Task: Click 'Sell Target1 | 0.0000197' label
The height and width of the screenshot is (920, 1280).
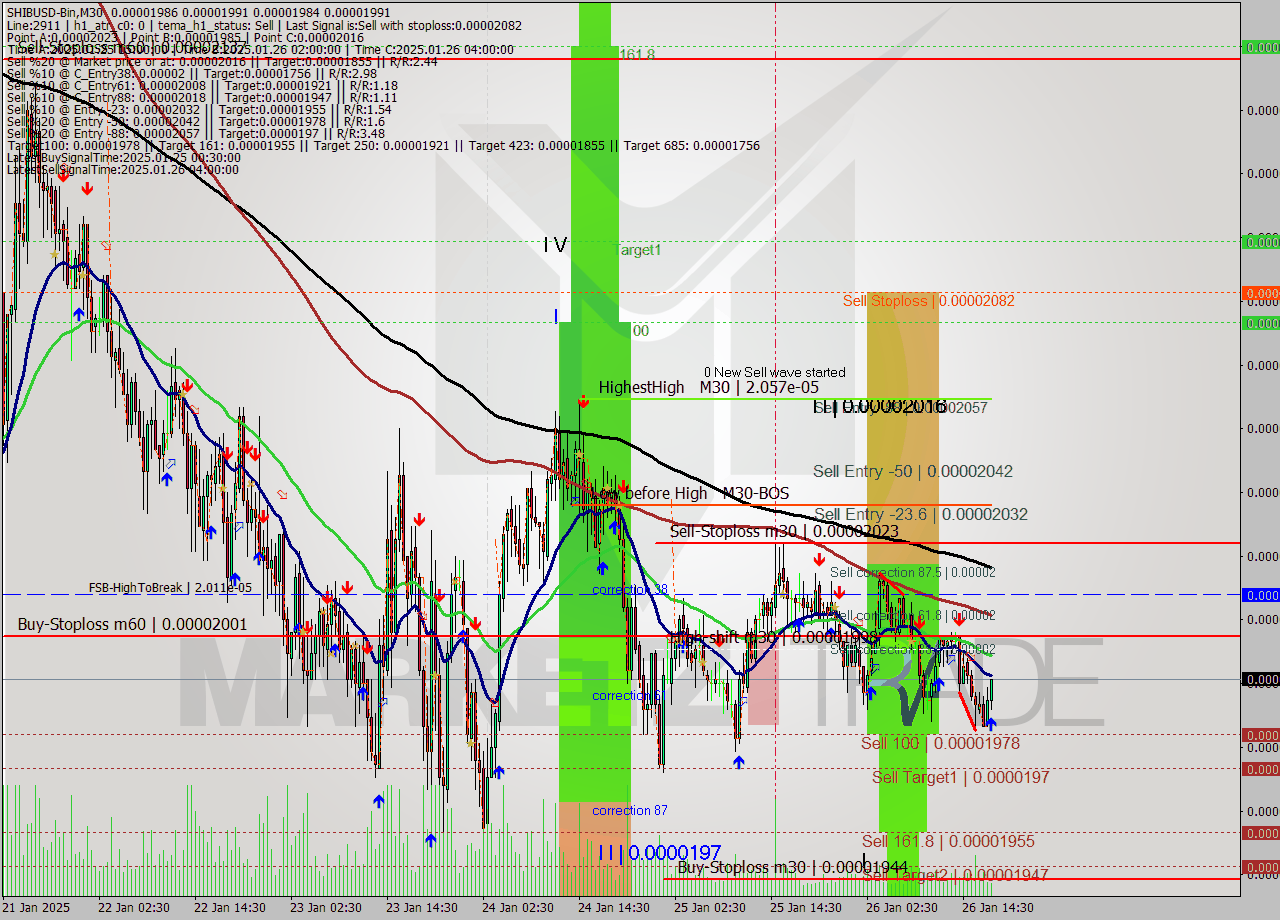Action: (x=960, y=777)
